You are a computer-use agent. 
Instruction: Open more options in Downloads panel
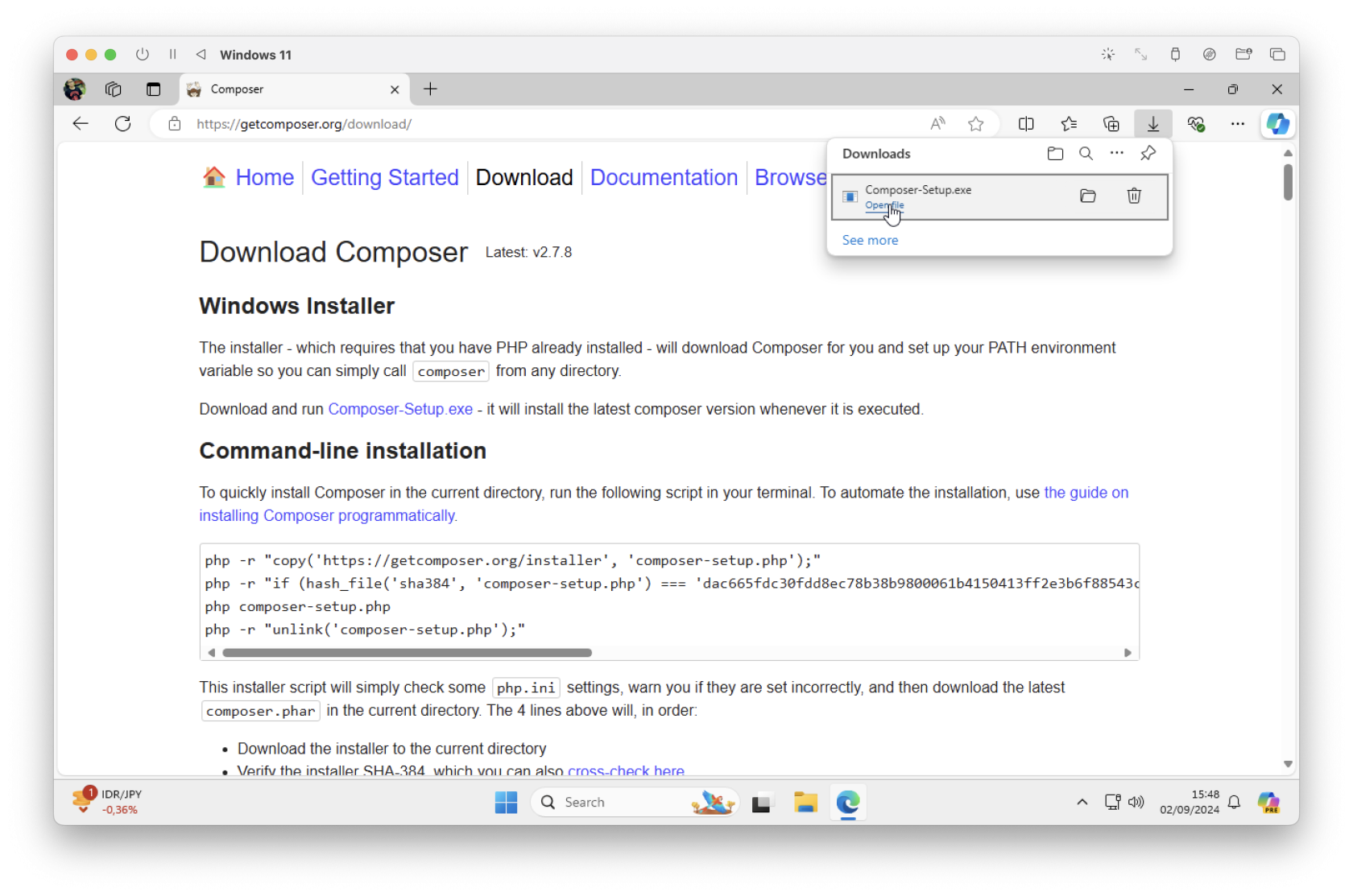click(1116, 154)
